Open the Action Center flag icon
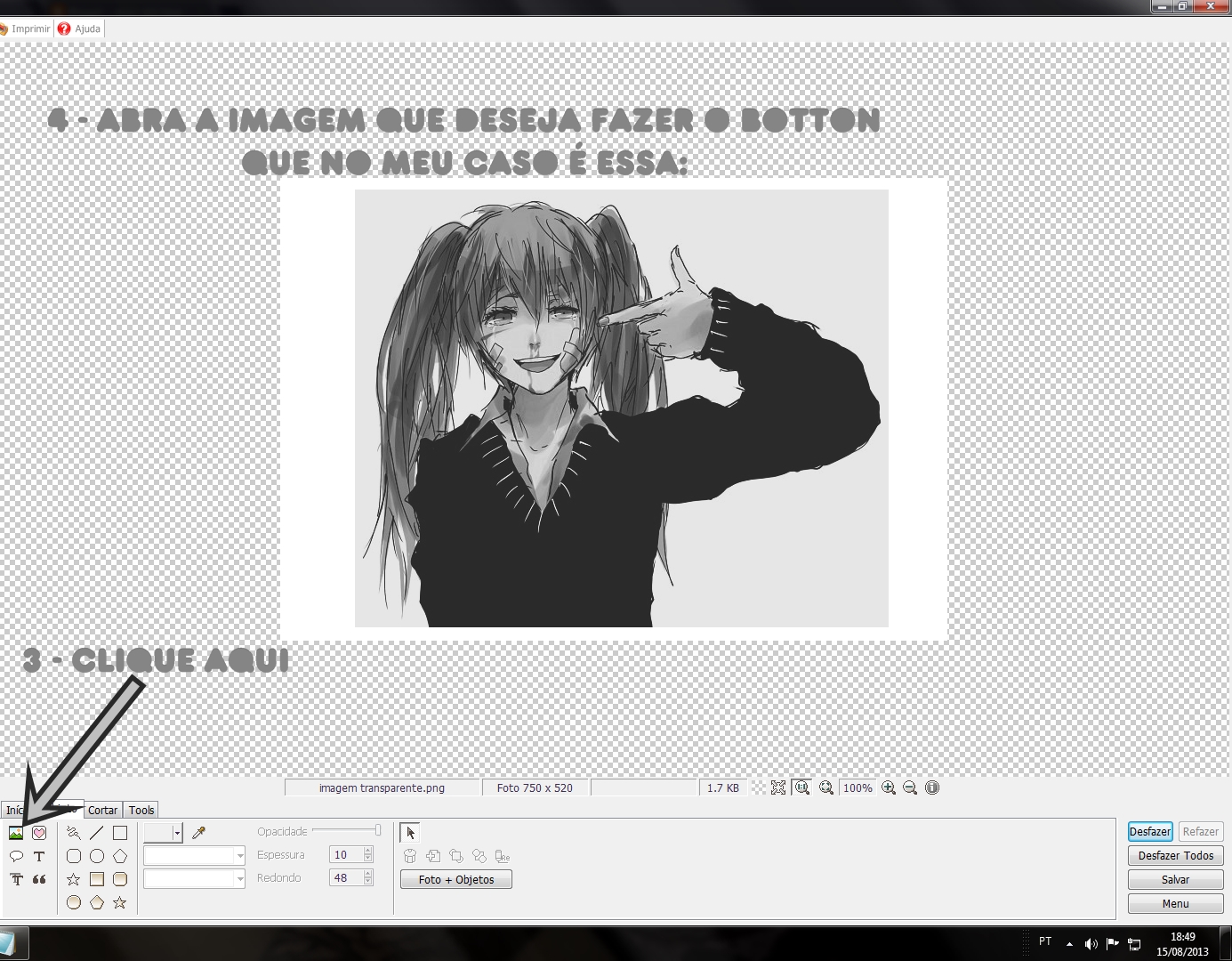1232x961 pixels. 1113,944
